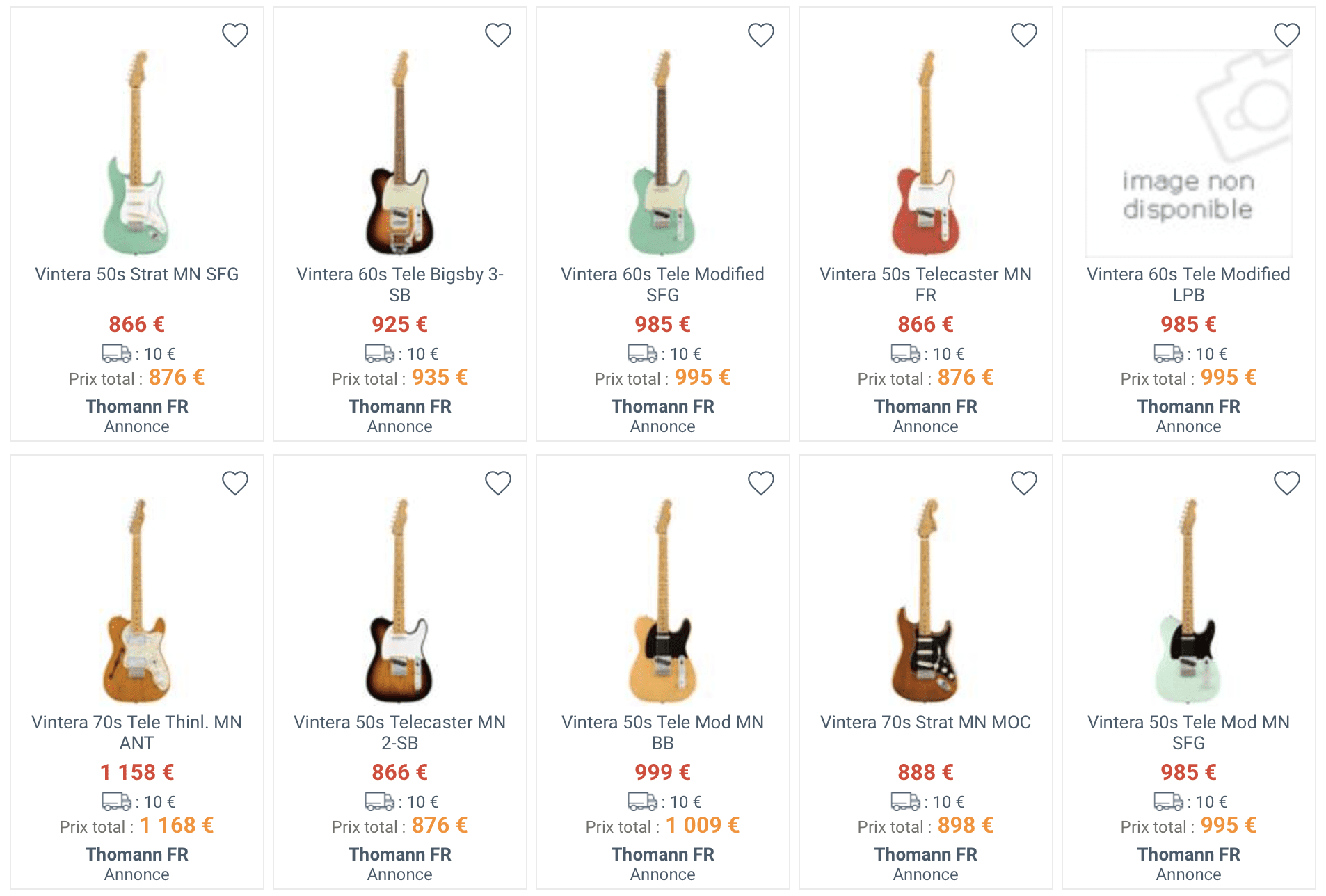Wishlist the Vintera 50s Telecaster MN 2-SB
Viewport: 1326px width, 896px height.
[497, 483]
